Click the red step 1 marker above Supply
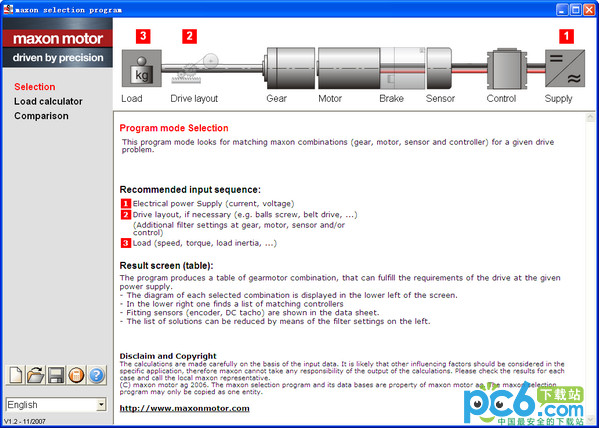Screen dimensions: 599x428 point(566,36)
